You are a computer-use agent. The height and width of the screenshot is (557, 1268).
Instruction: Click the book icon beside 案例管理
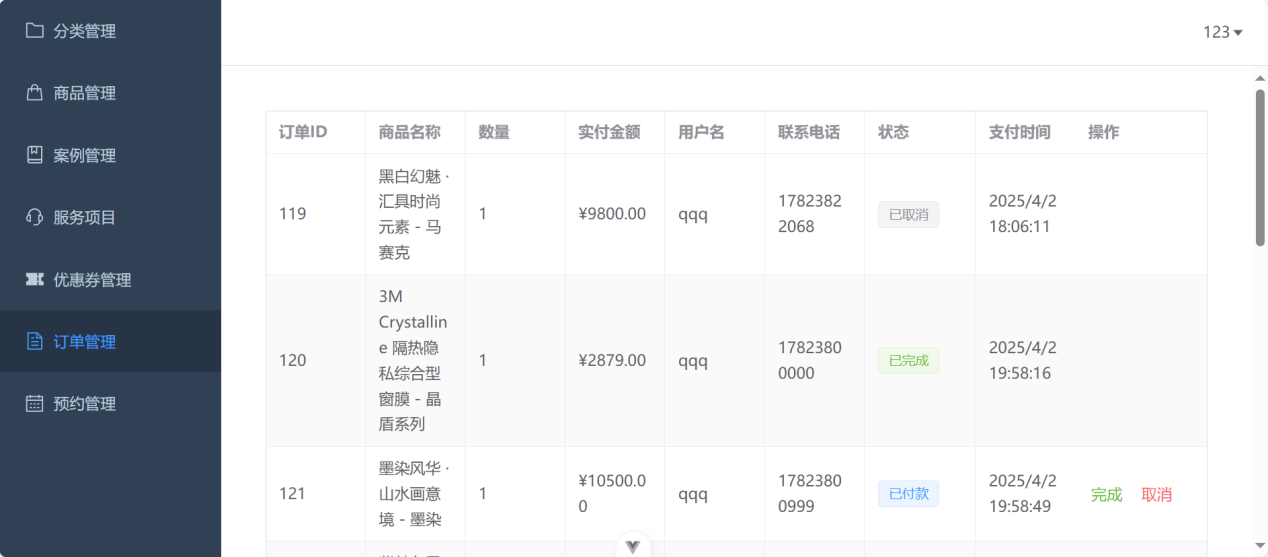point(34,155)
